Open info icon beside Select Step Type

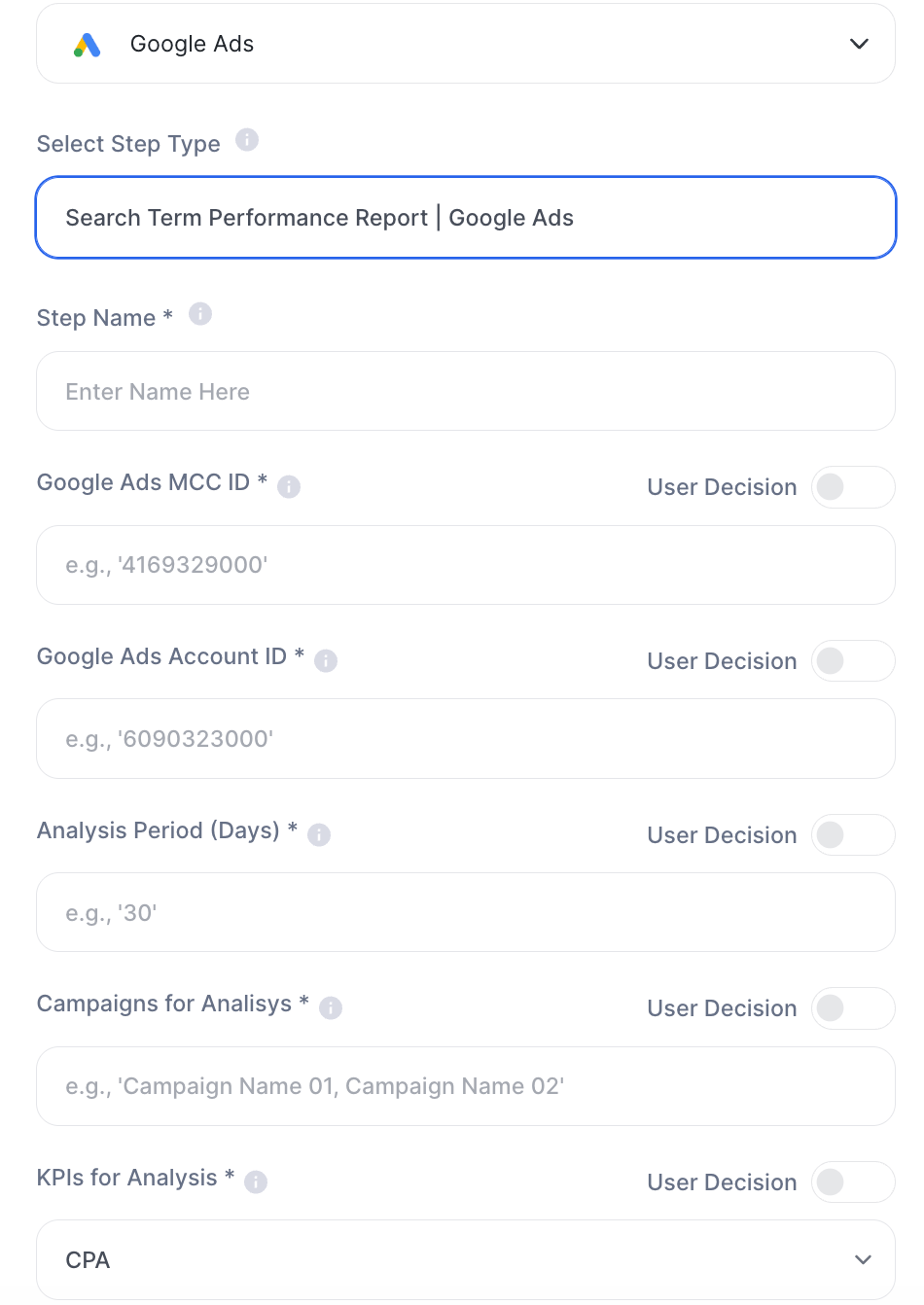coord(247,140)
